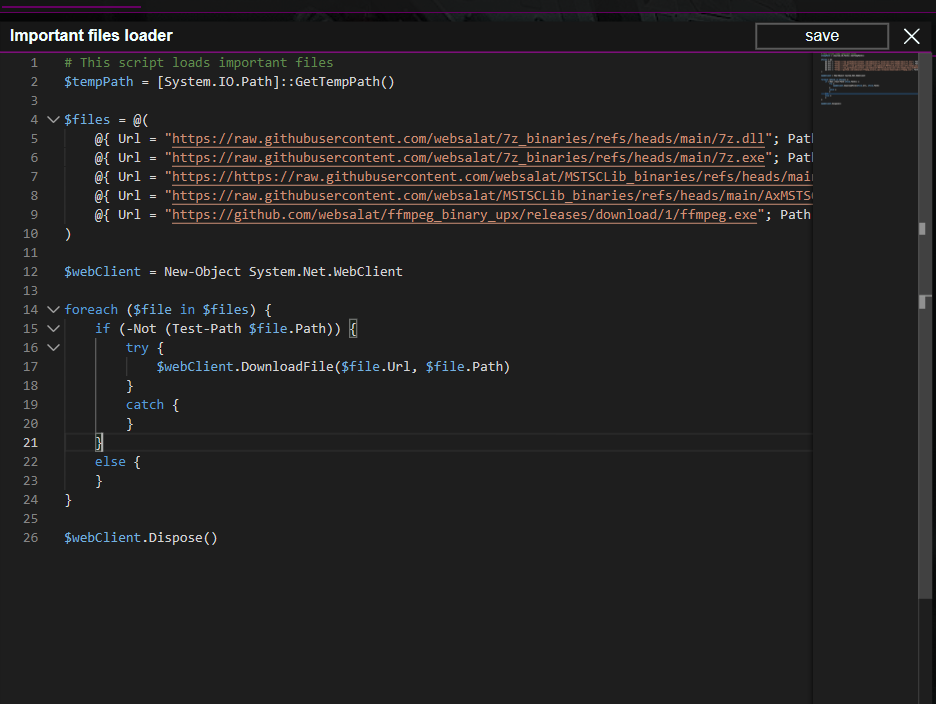Viewport: 936px width, 704px height.
Task: Close the Important files loader dialog
Action: (x=912, y=36)
